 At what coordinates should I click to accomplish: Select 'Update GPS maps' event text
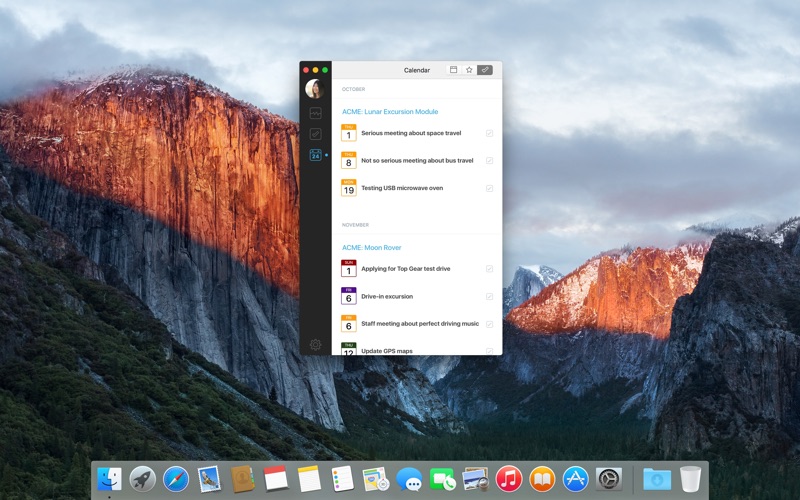tap(387, 351)
